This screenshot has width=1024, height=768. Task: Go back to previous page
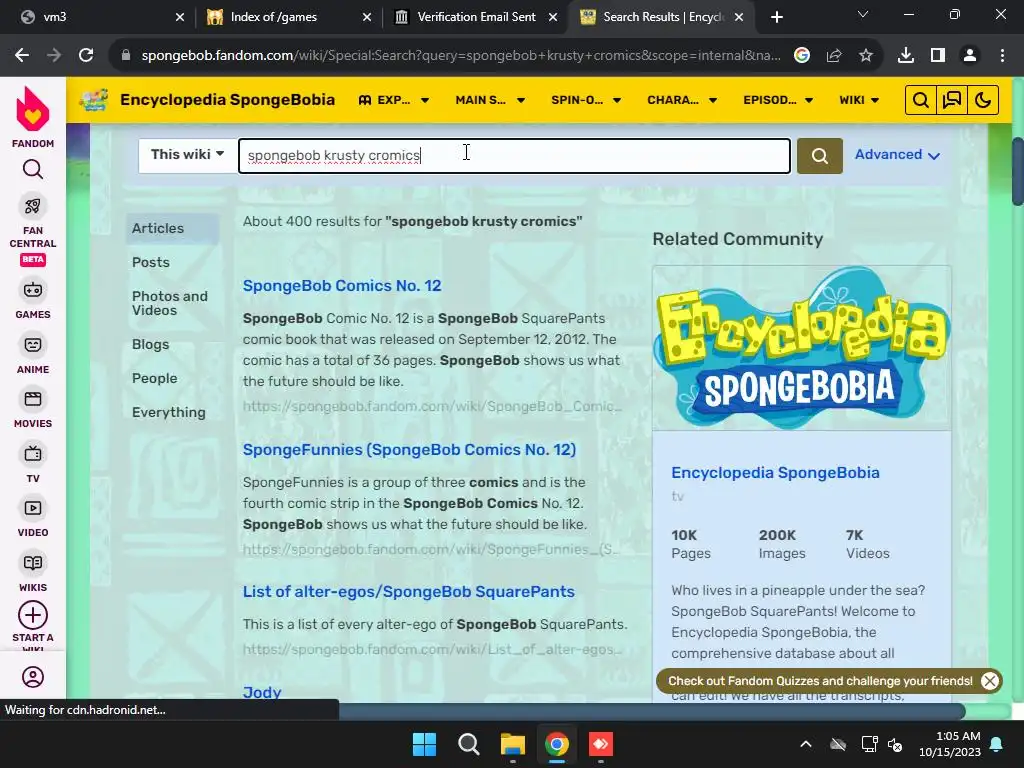tap(22, 56)
